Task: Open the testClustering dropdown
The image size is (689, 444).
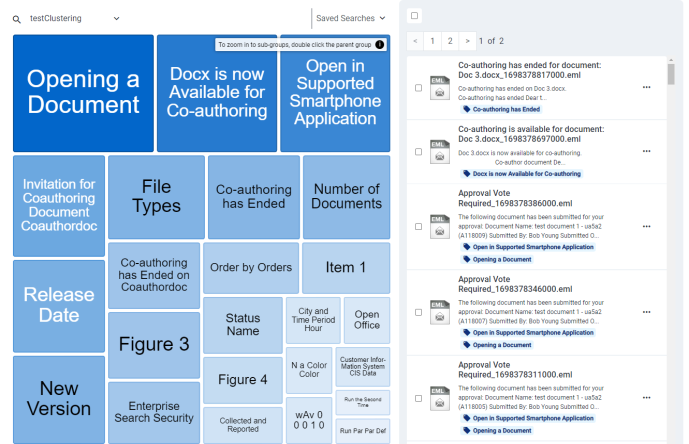Action: pyautogui.click(x=116, y=18)
